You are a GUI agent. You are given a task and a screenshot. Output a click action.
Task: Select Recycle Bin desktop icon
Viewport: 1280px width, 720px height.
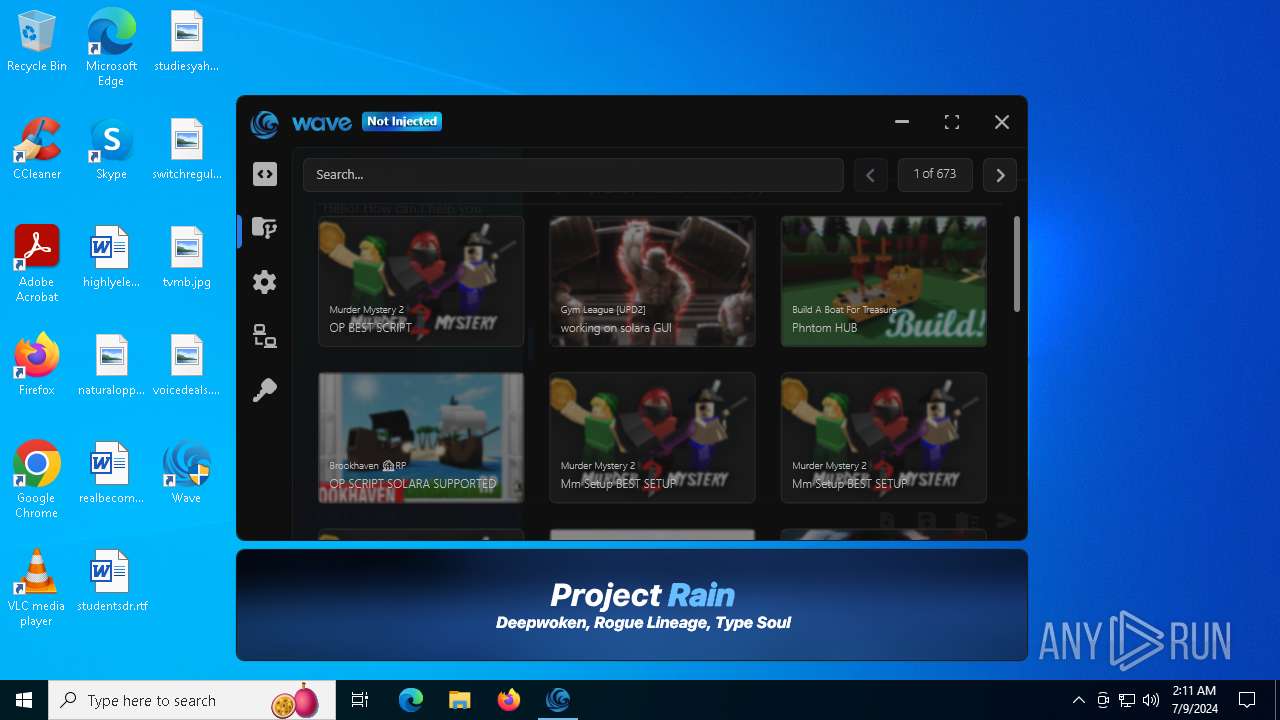[x=37, y=42]
